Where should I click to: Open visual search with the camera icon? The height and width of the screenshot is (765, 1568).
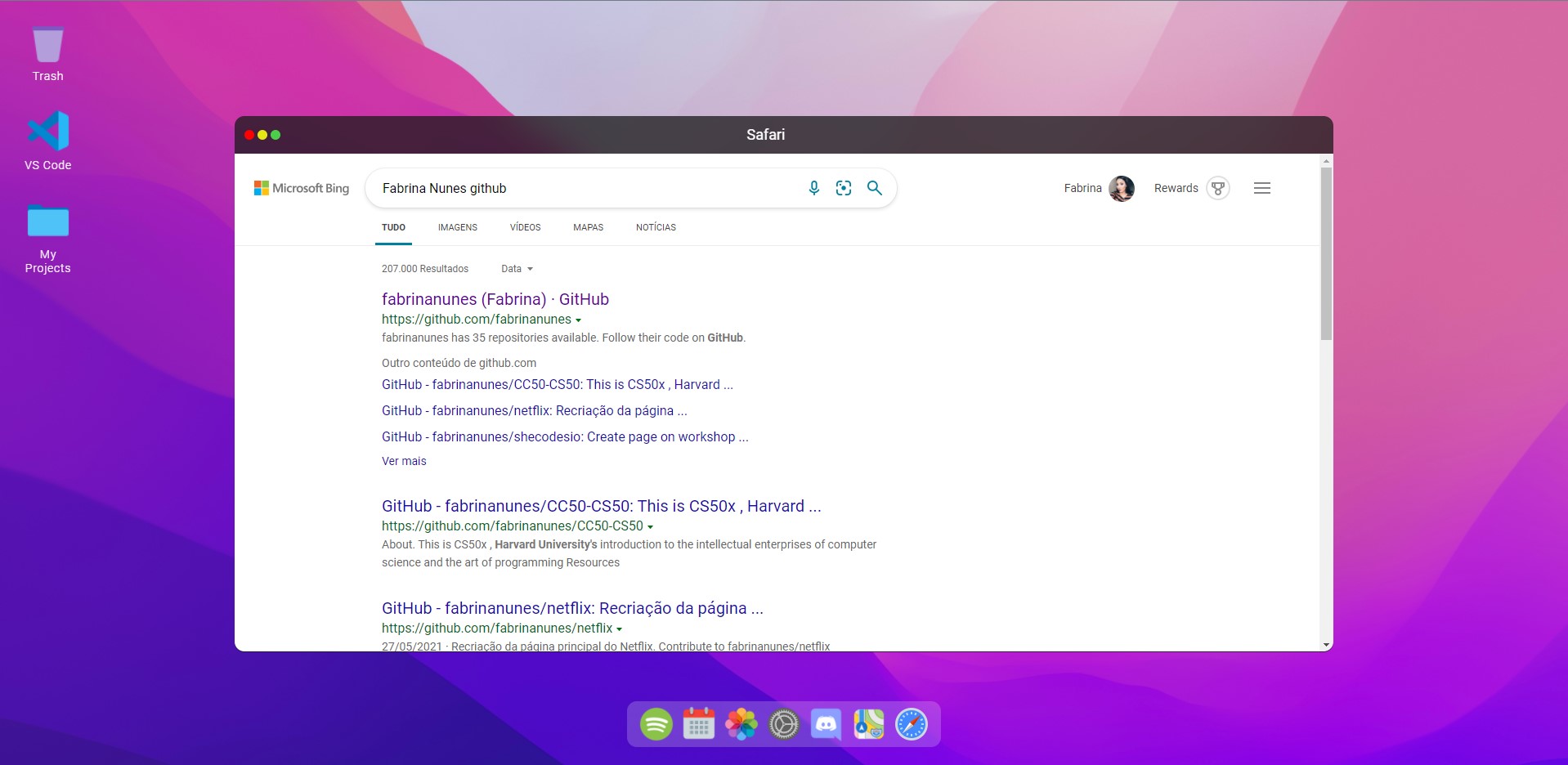(x=844, y=188)
